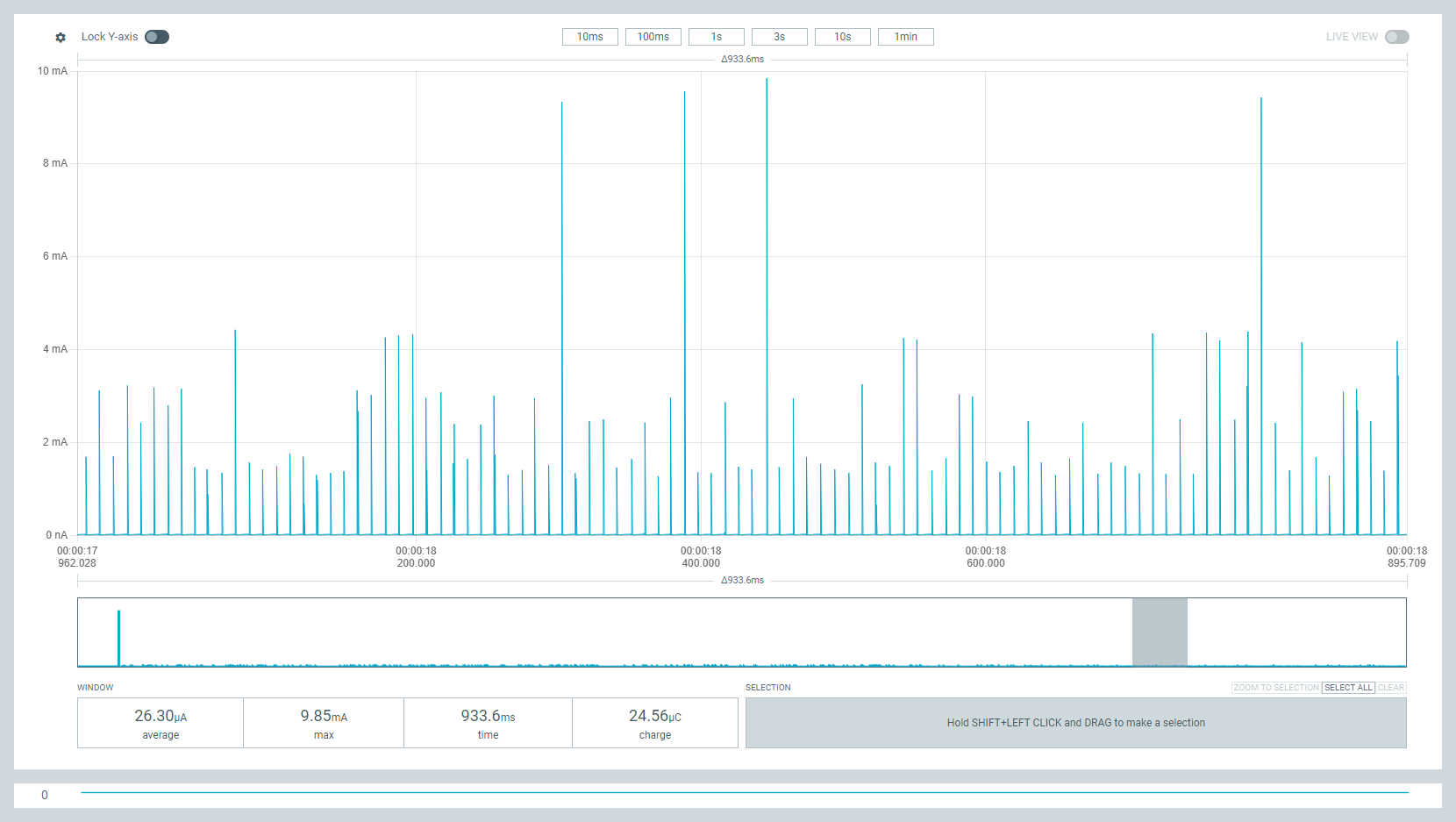Viewport: 1456px width, 822px height.
Task: Click the 26.30 µA average value box
Action: click(161, 724)
